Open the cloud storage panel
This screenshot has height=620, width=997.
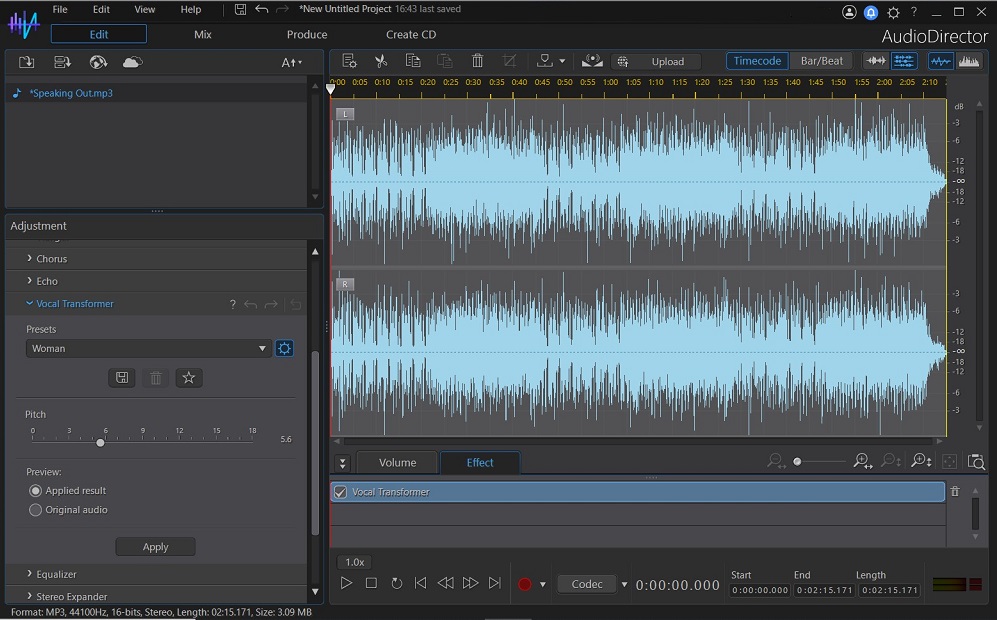(x=131, y=61)
